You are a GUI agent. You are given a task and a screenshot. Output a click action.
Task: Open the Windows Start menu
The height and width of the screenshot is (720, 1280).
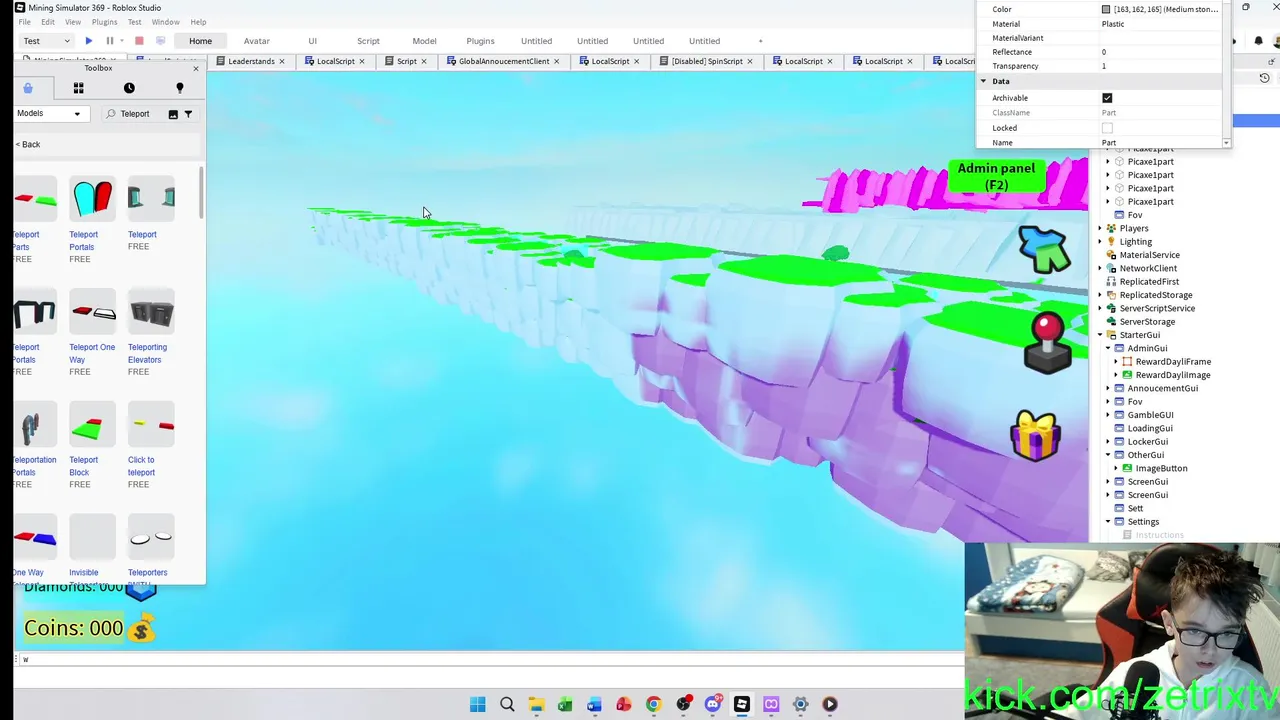477,704
